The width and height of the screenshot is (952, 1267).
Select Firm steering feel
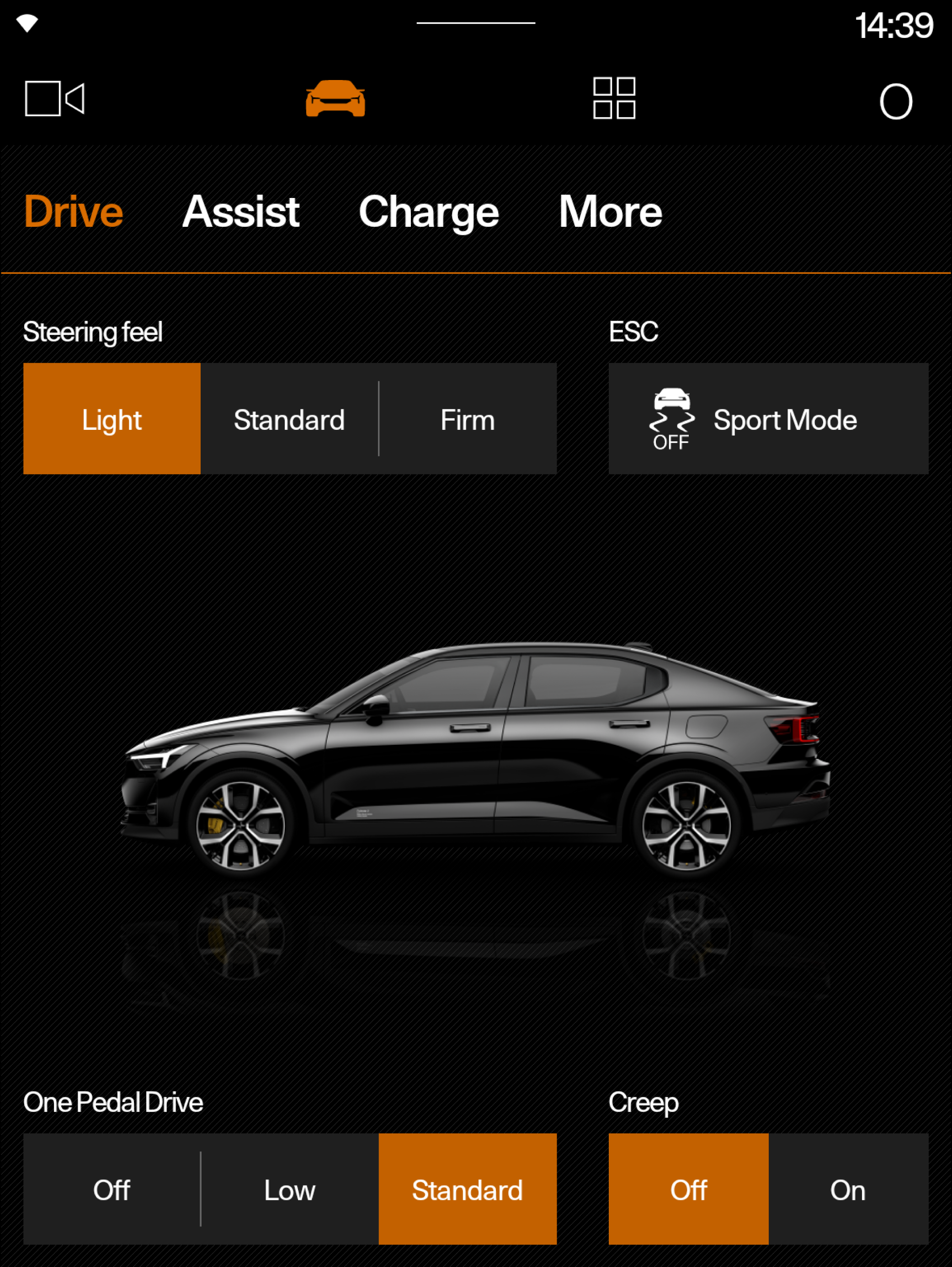467,418
